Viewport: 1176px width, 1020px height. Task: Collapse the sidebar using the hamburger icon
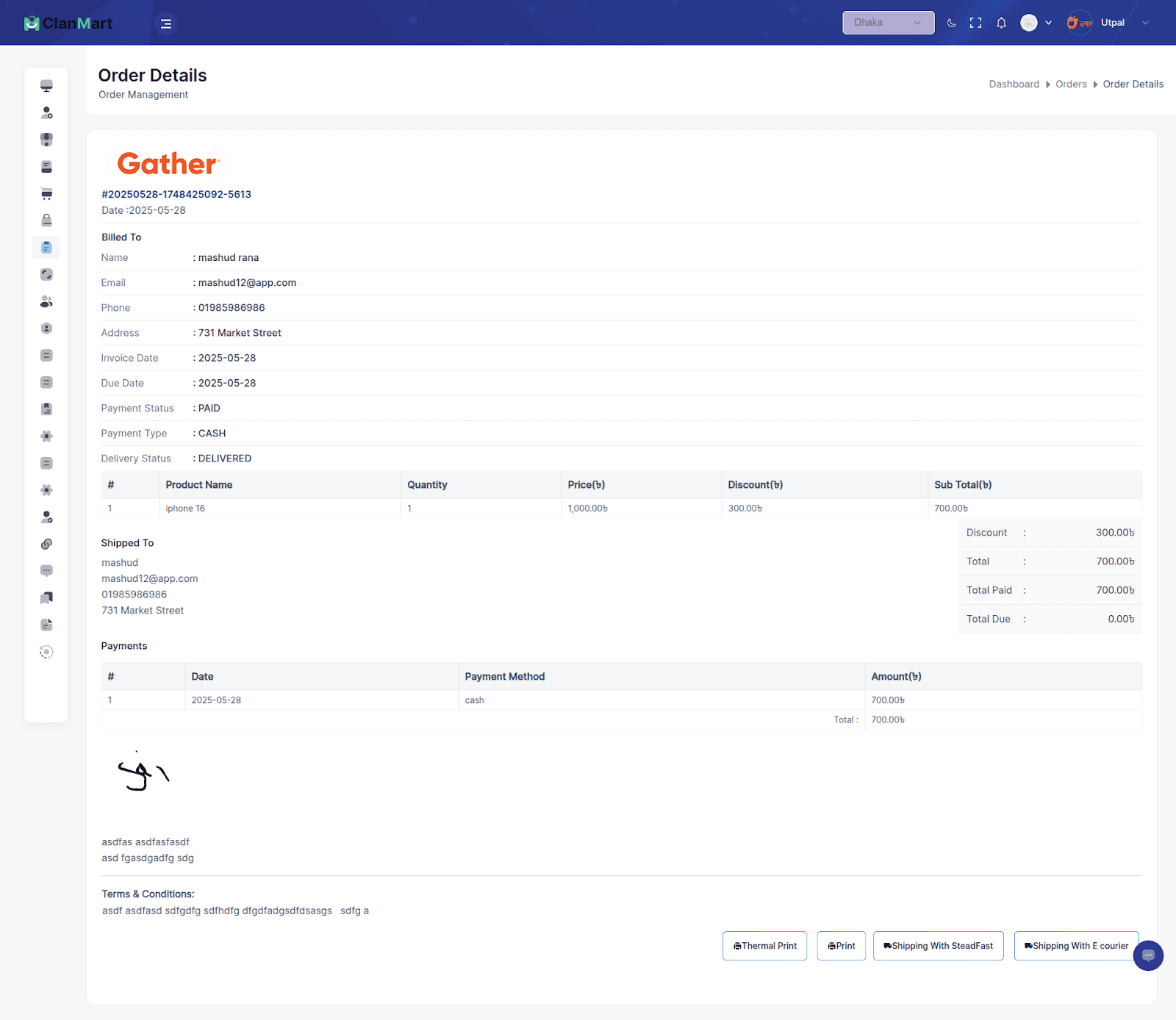coord(166,24)
